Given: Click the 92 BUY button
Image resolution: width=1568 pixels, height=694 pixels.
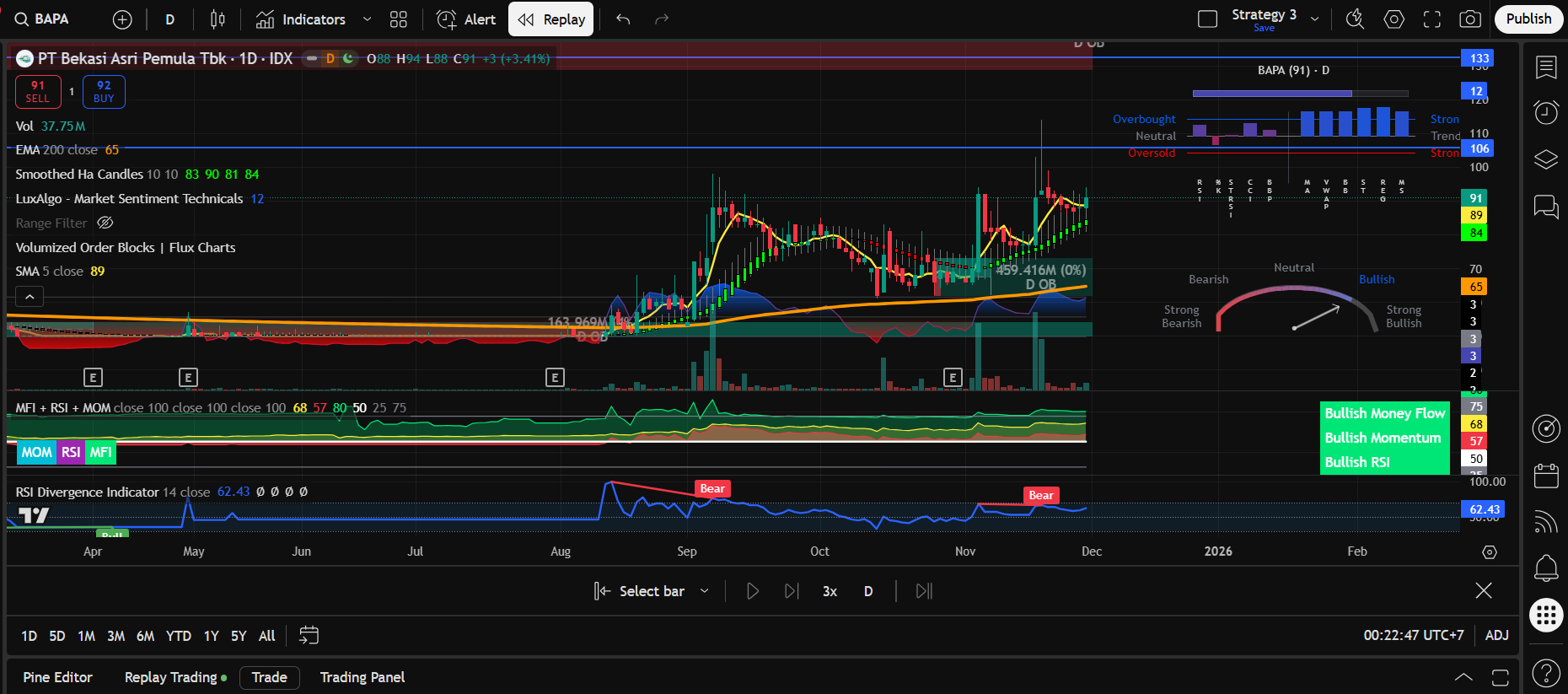Looking at the screenshot, I should (104, 91).
